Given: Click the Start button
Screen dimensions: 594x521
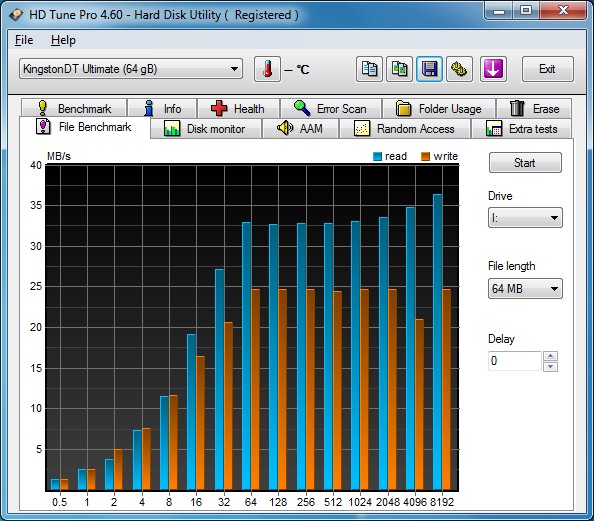Looking at the screenshot, I should [525, 163].
